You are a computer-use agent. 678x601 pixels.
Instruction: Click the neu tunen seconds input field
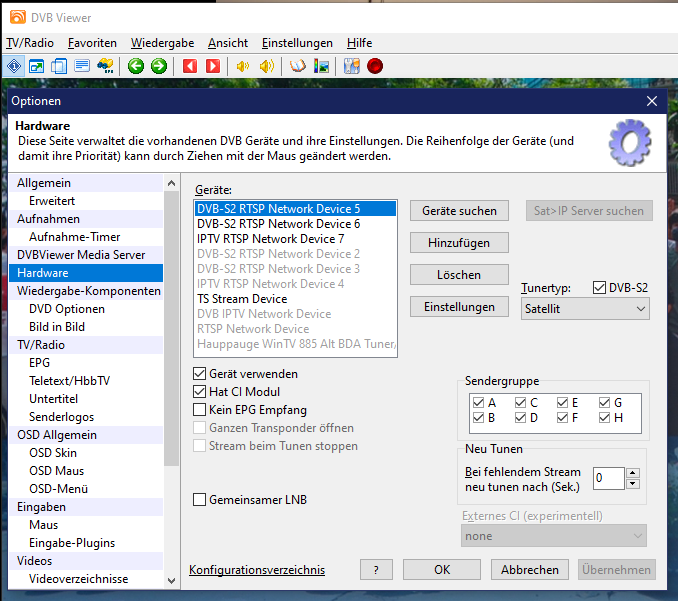[608, 478]
